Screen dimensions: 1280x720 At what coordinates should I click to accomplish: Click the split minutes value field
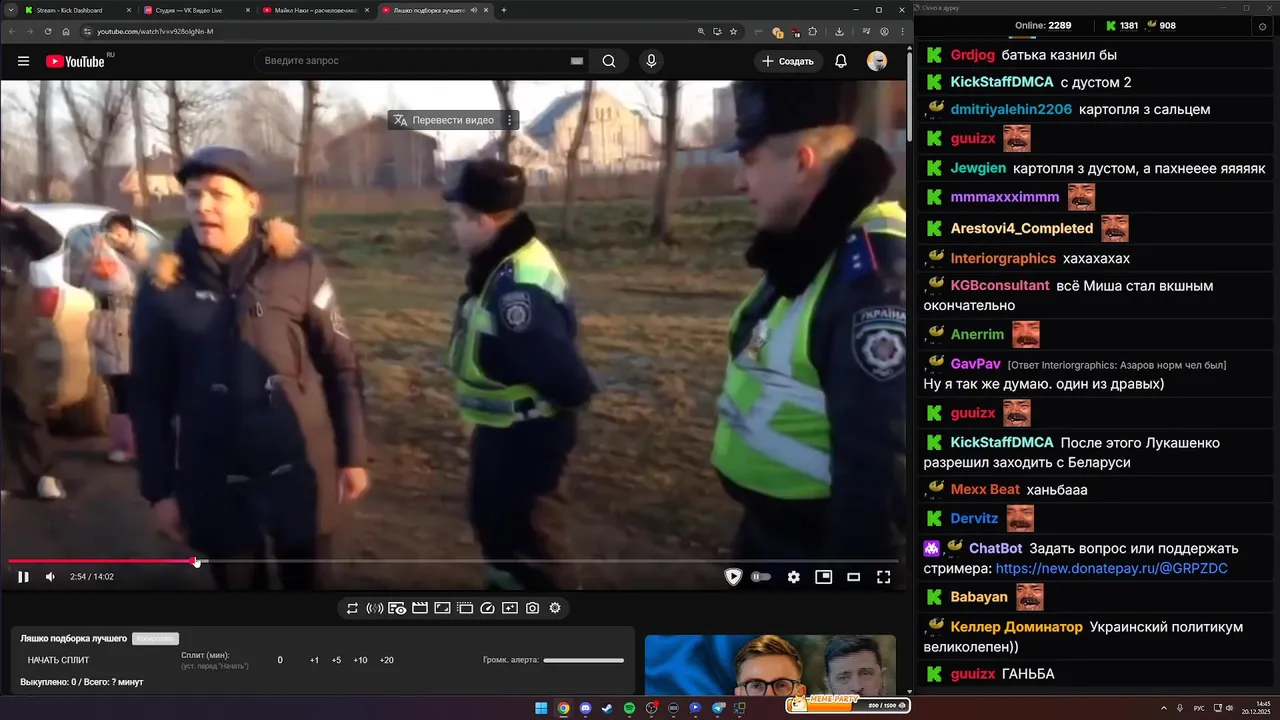coord(280,660)
